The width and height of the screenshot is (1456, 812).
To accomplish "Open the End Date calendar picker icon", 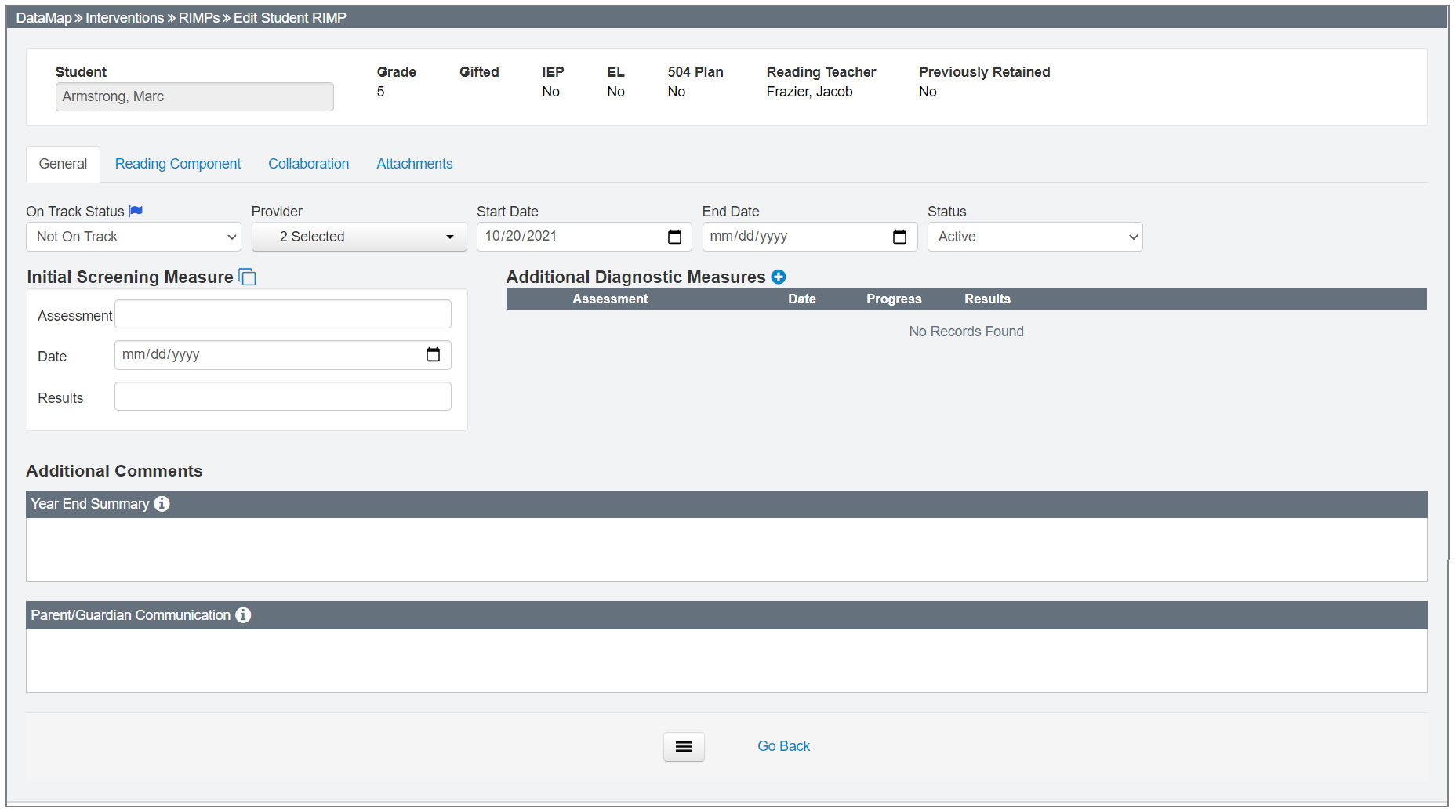I will pos(899,237).
